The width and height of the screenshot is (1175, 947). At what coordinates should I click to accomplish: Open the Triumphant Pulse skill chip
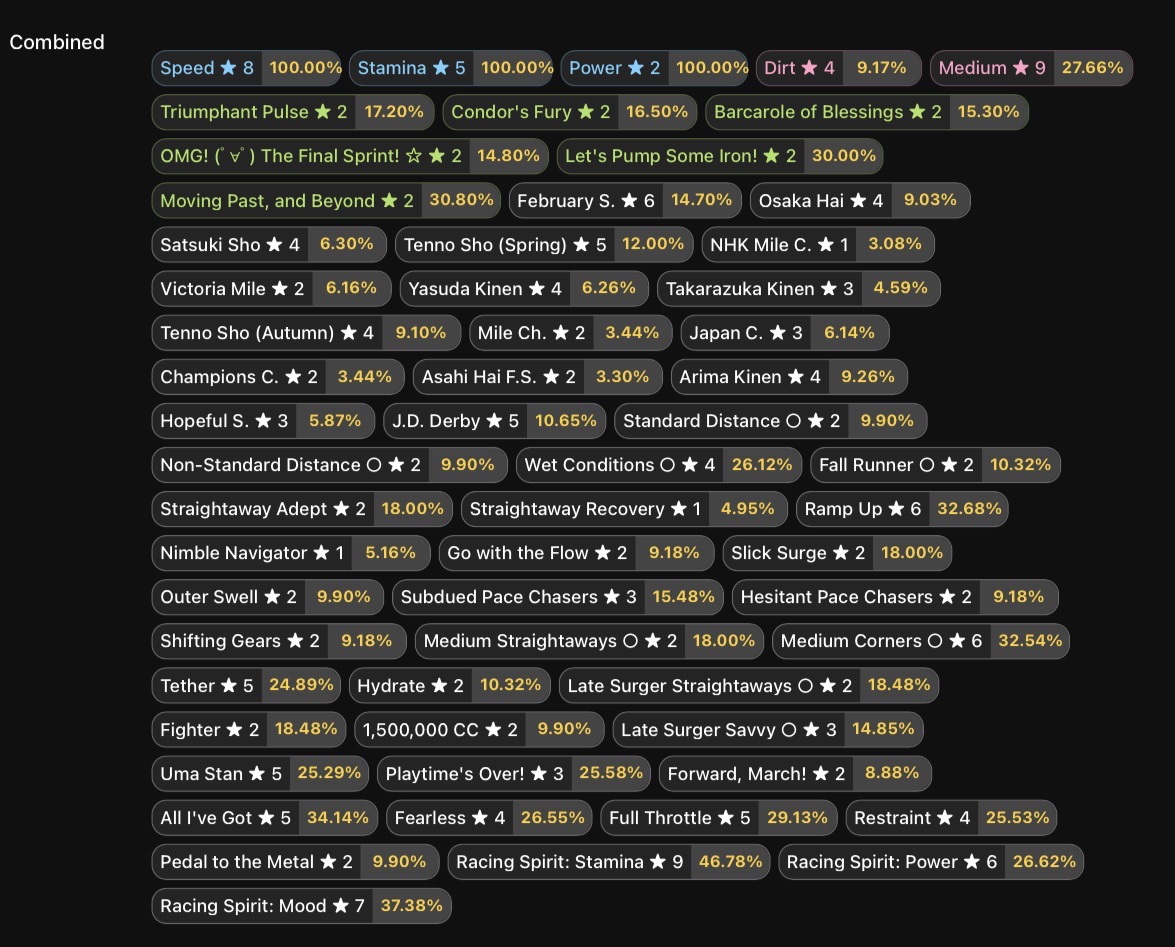293,112
